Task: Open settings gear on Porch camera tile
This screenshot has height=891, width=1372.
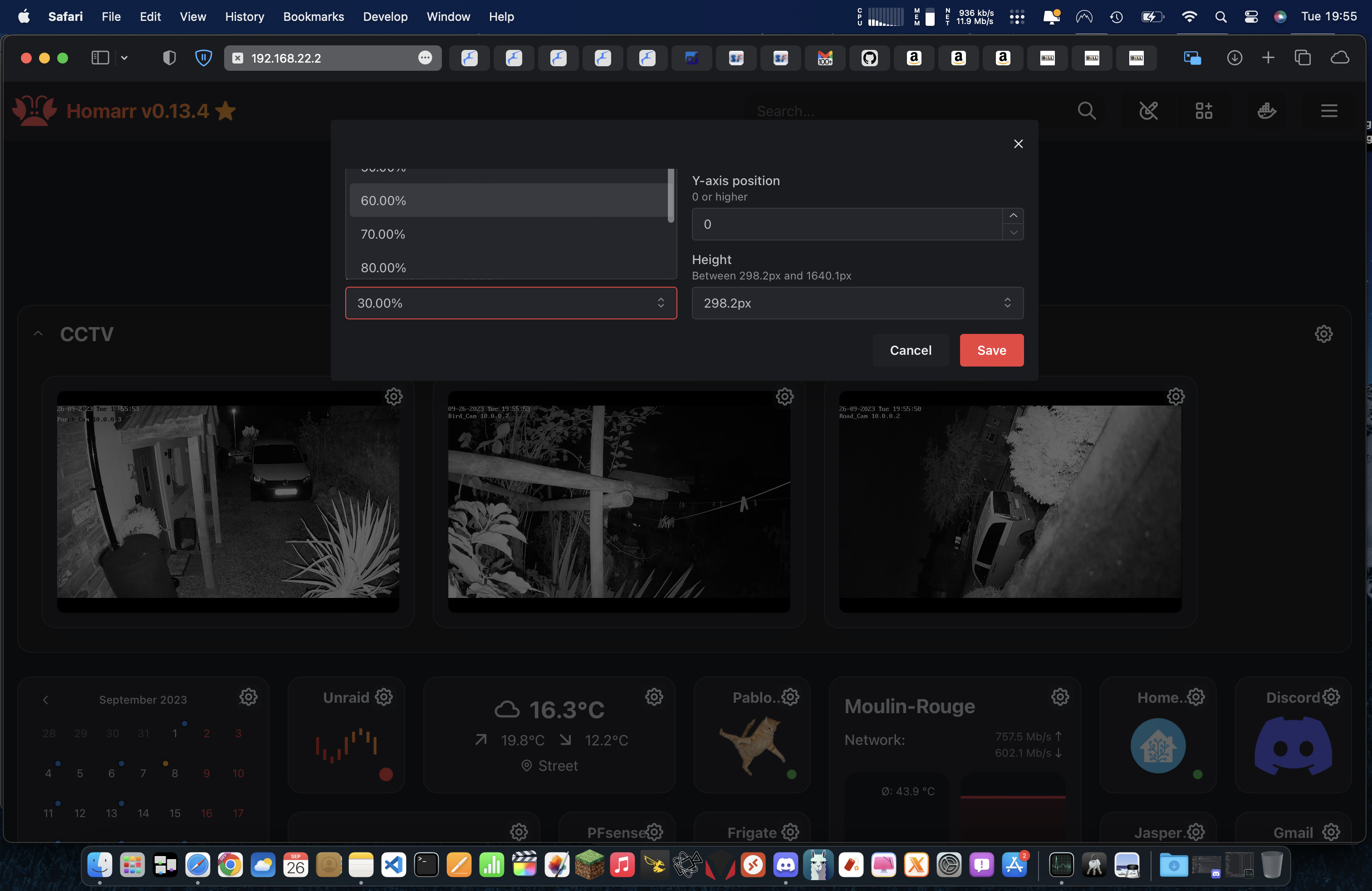Action: (x=394, y=397)
